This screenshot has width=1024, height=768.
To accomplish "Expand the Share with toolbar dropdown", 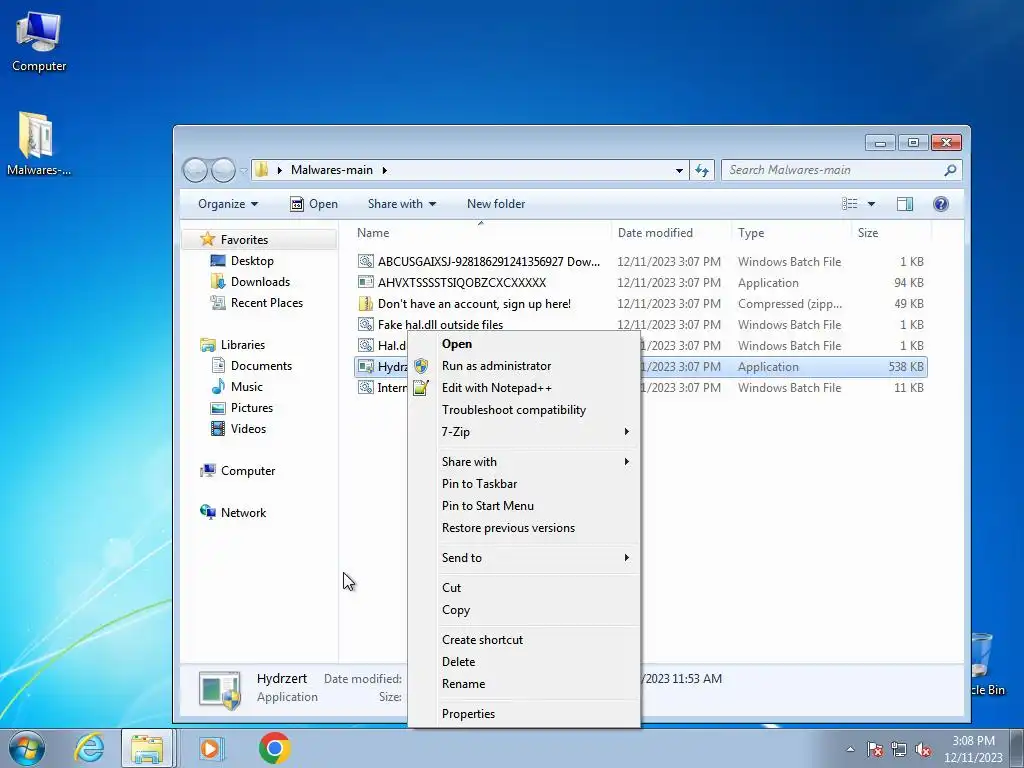I will [402, 204].
